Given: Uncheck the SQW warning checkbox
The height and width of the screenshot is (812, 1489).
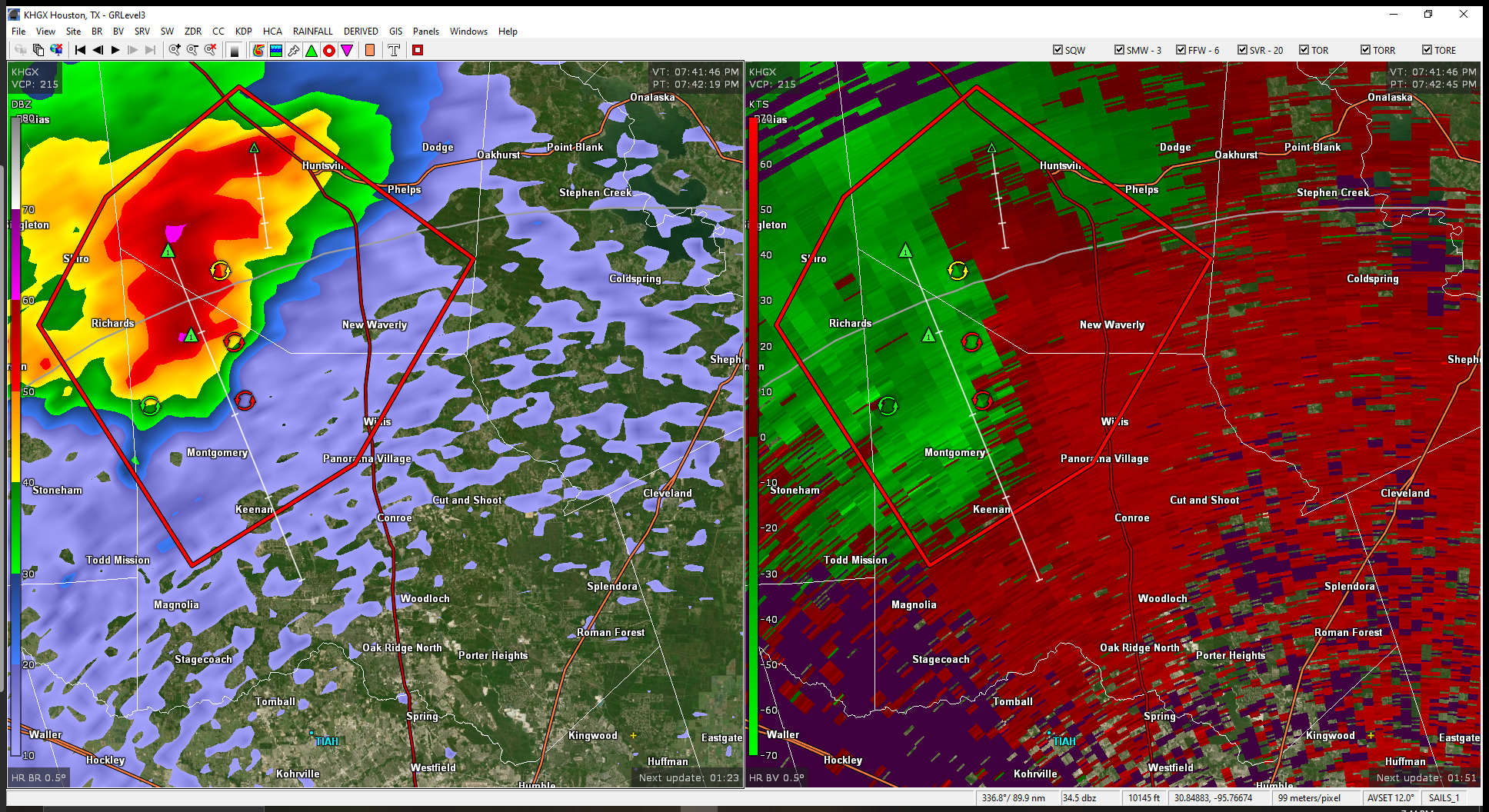Looking at the screenshot, I should pyautogui.click(x=1058, y=50).
